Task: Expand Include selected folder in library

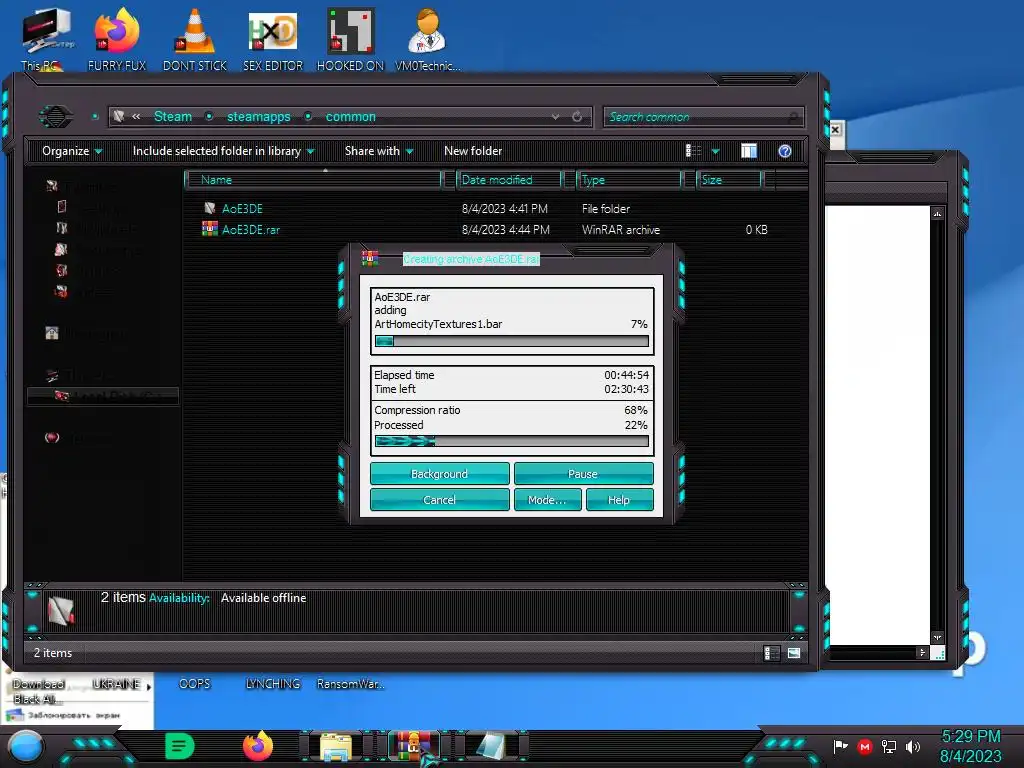Action: coord(223,151)
